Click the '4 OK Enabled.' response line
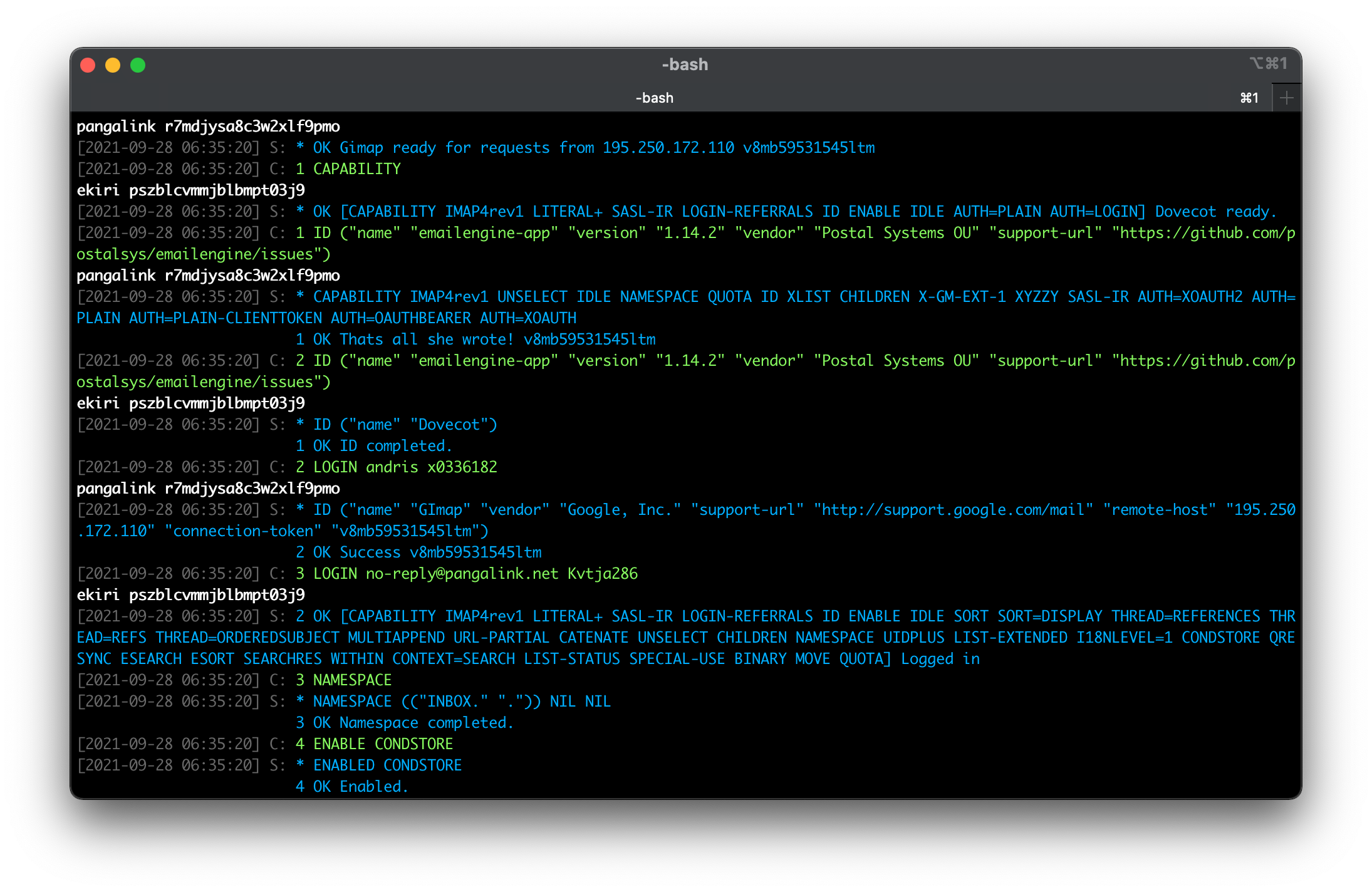 point(351,787)
